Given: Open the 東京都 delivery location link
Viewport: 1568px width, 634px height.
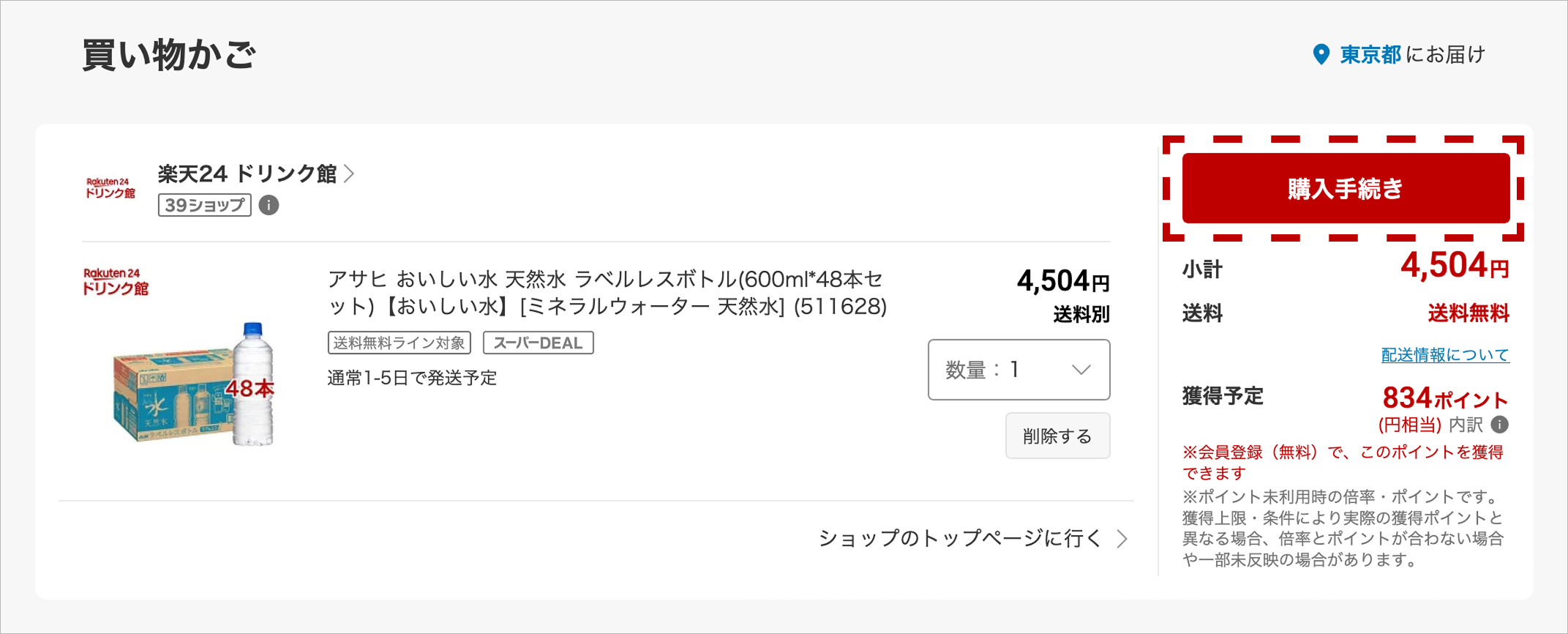Looking at the screenshot, I should coord(1370,55).
